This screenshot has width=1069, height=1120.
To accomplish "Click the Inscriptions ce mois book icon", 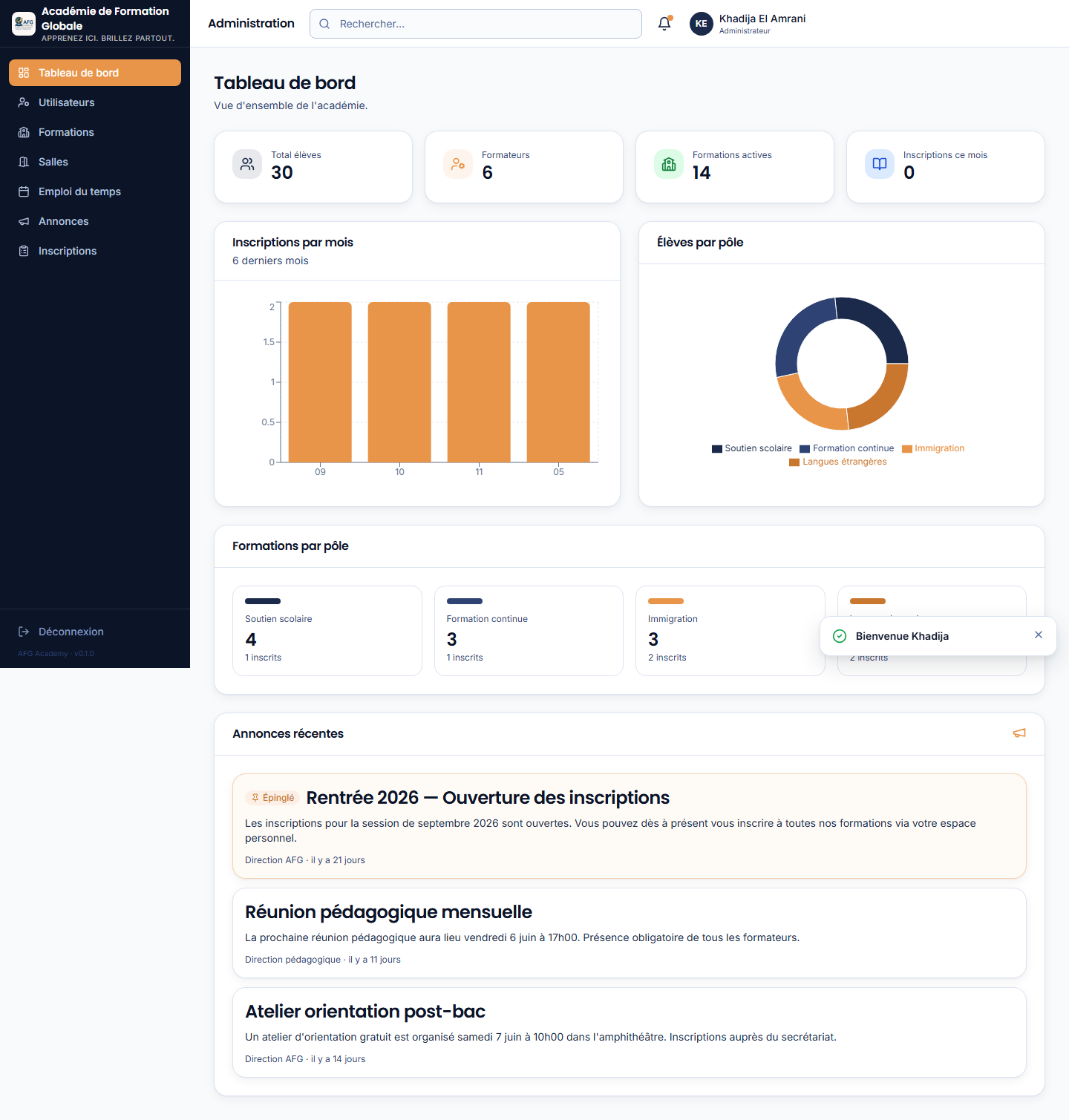I will coord(880,164).
